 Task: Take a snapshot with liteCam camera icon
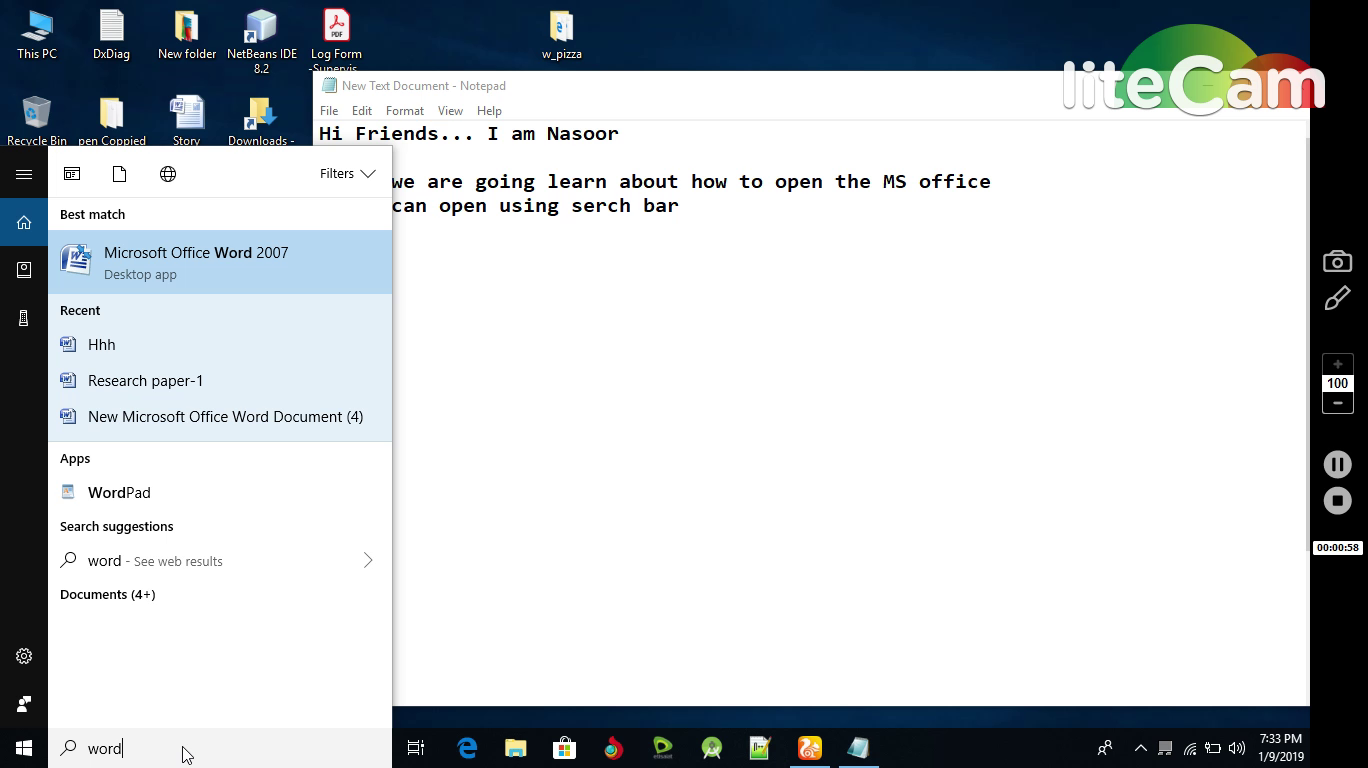click(1337, 260)
